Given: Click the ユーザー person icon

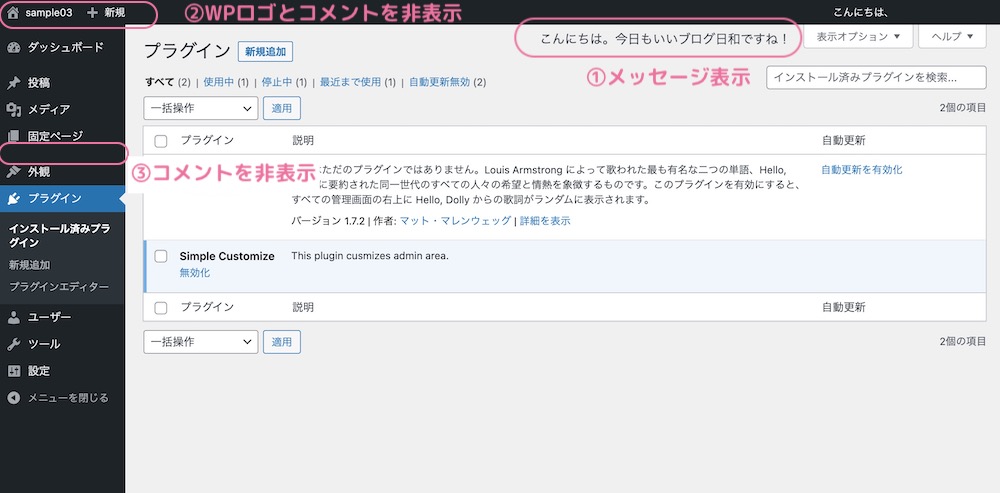Looking at the screenshot, I should 14,318.
